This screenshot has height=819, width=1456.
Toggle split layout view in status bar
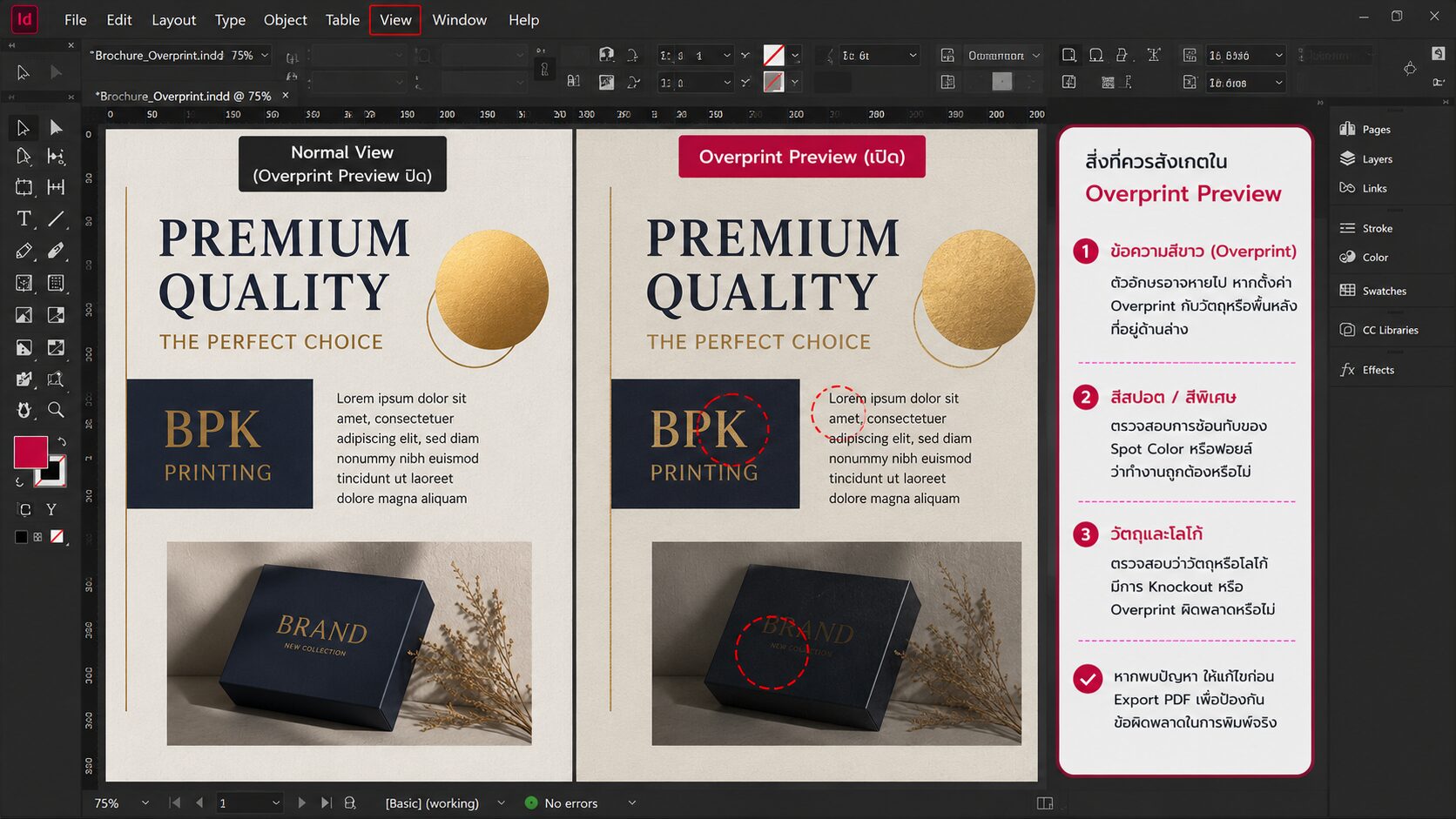point(1045,802)
